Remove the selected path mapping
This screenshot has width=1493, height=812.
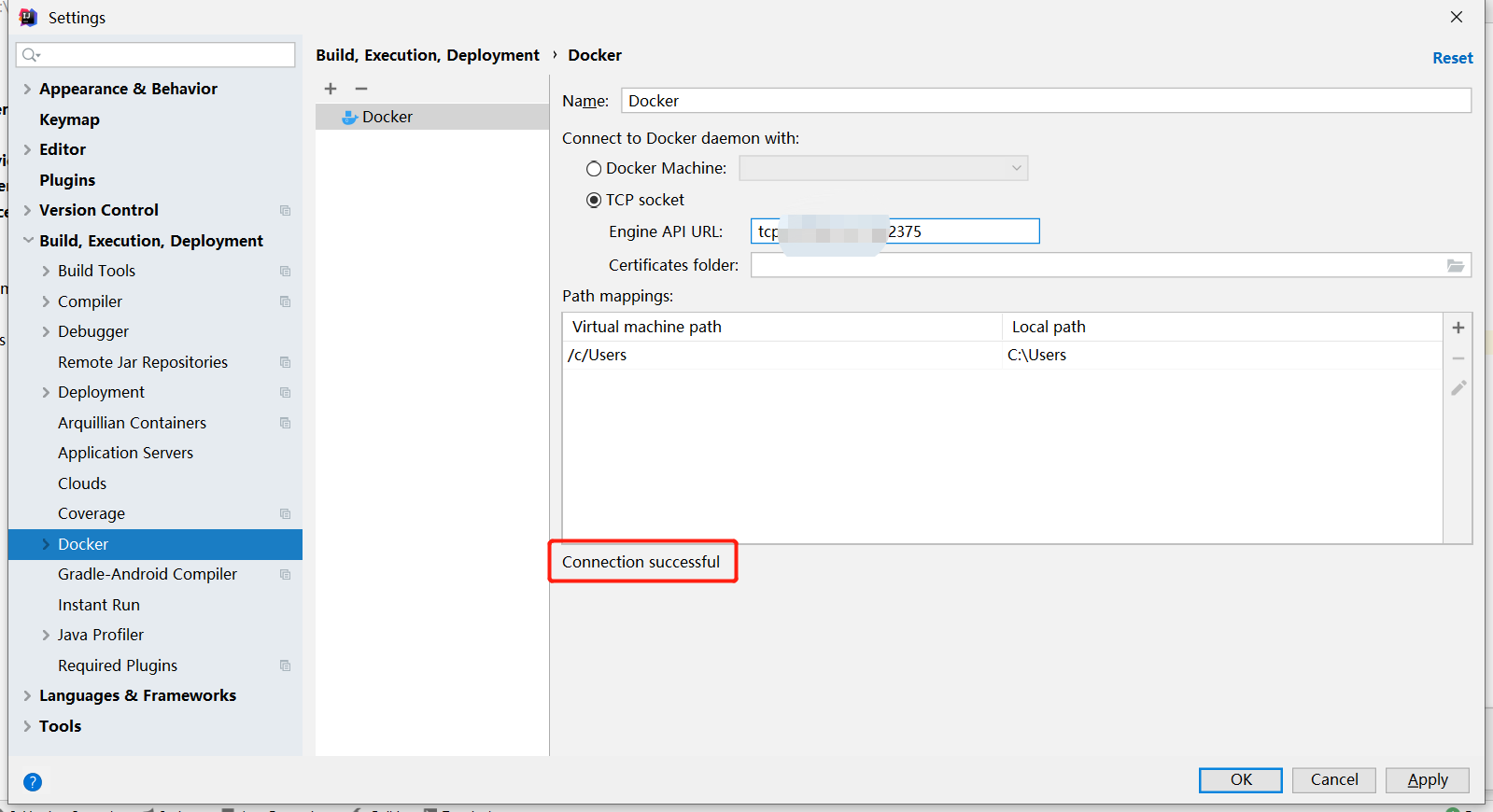[1458, 358]
